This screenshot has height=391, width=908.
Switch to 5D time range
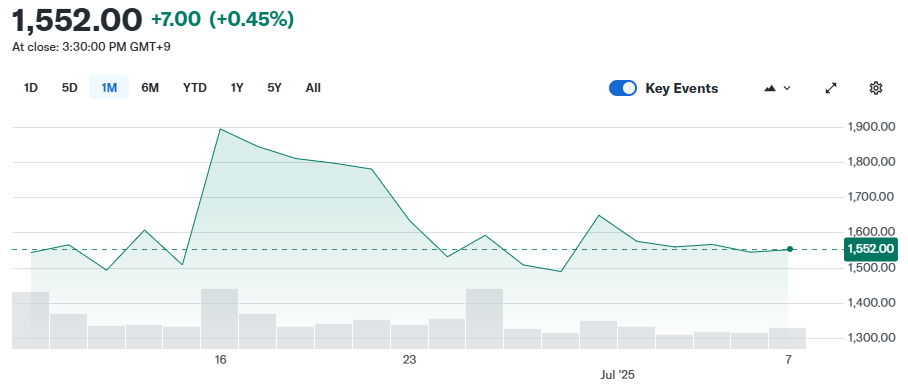point(69,88)
